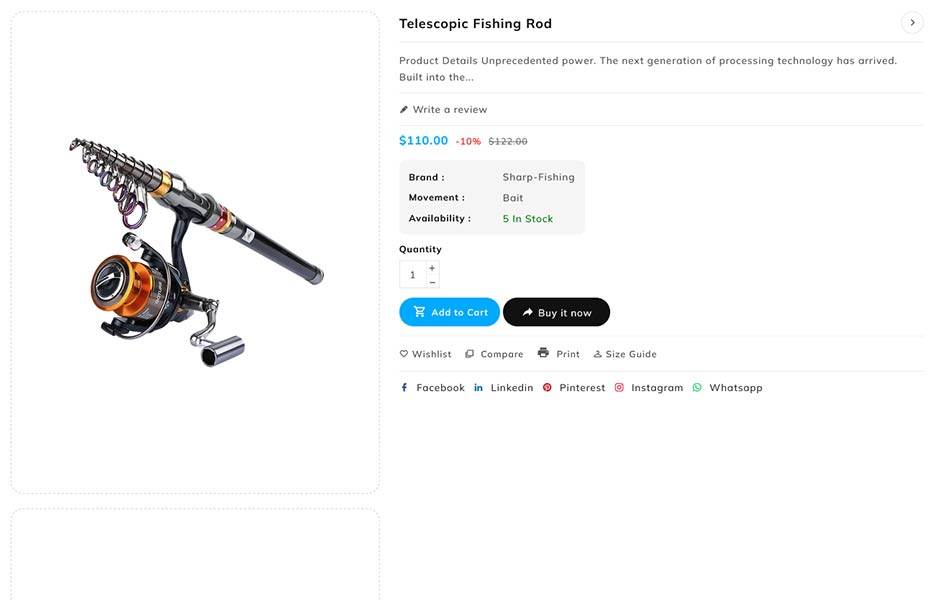Click the Instagram share icon
This screenshot has width=930, height=600.
pos(619,388)
